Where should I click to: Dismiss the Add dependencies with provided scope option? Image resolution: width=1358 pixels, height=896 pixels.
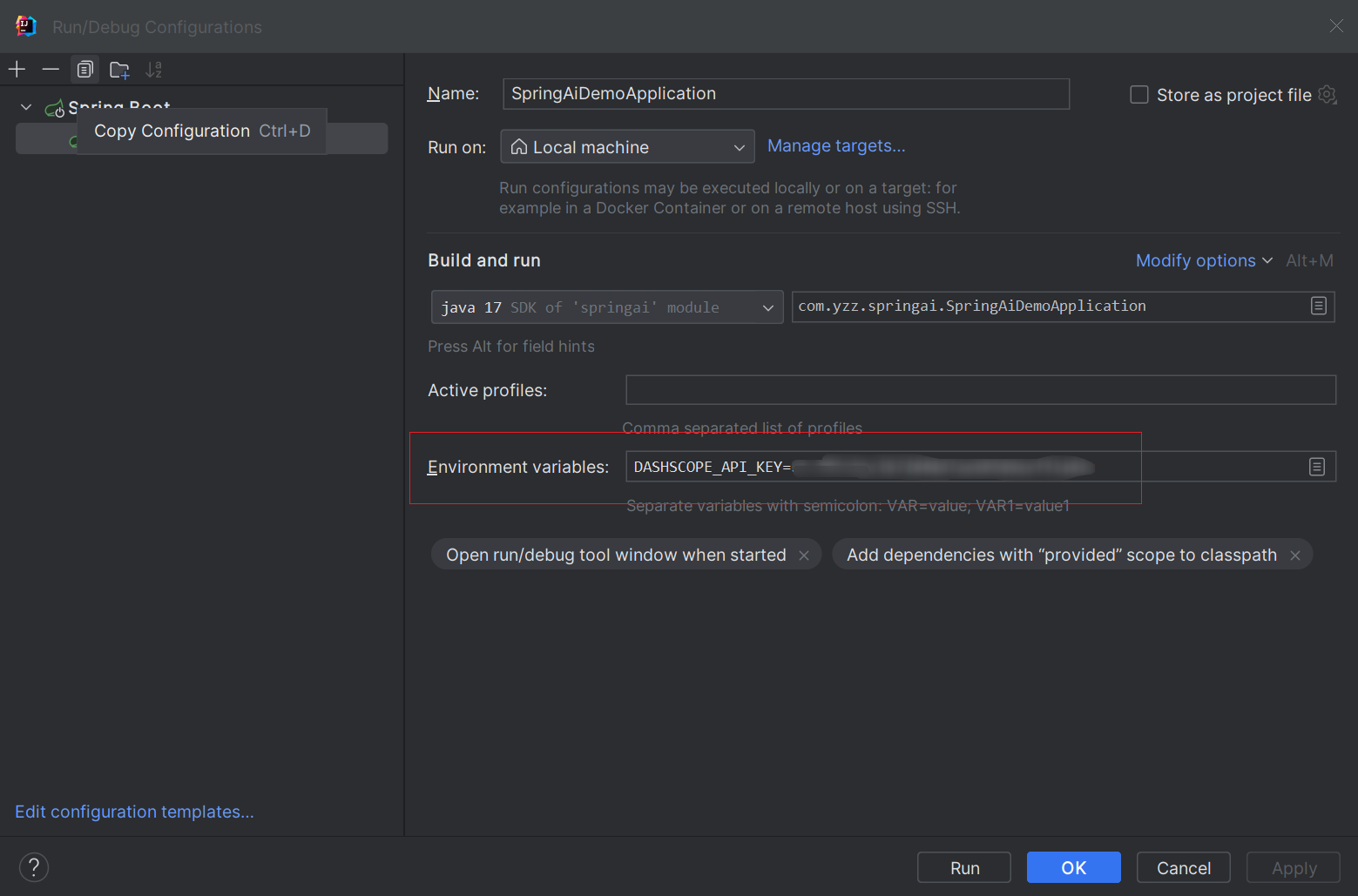pyautogui.click(x=1295, y=555)
